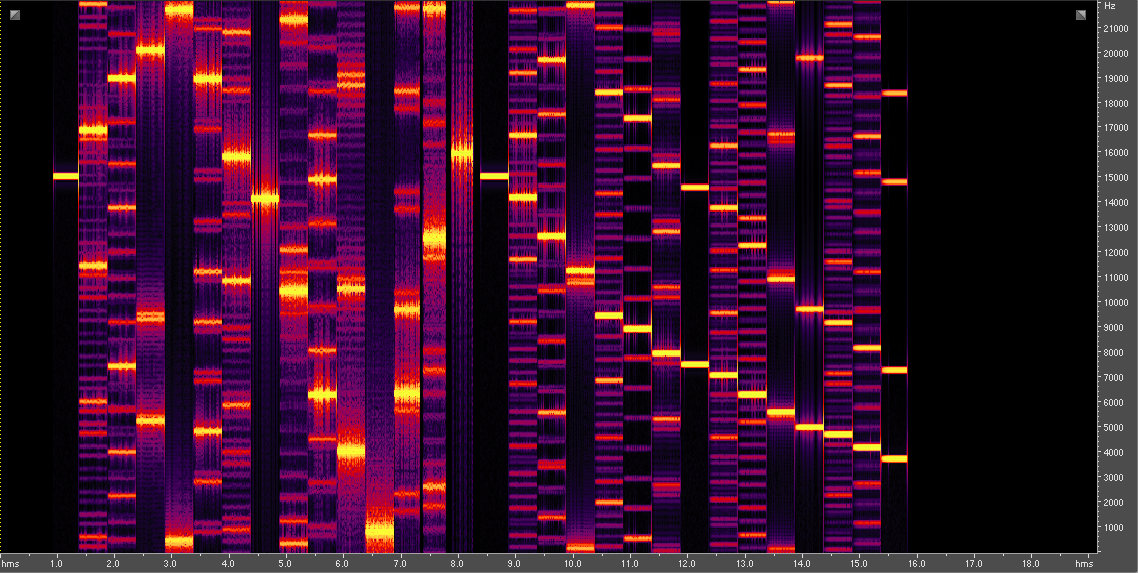
Task: Click the 11000 label on the frequency ruler
Action: (x=1116, y=278)
